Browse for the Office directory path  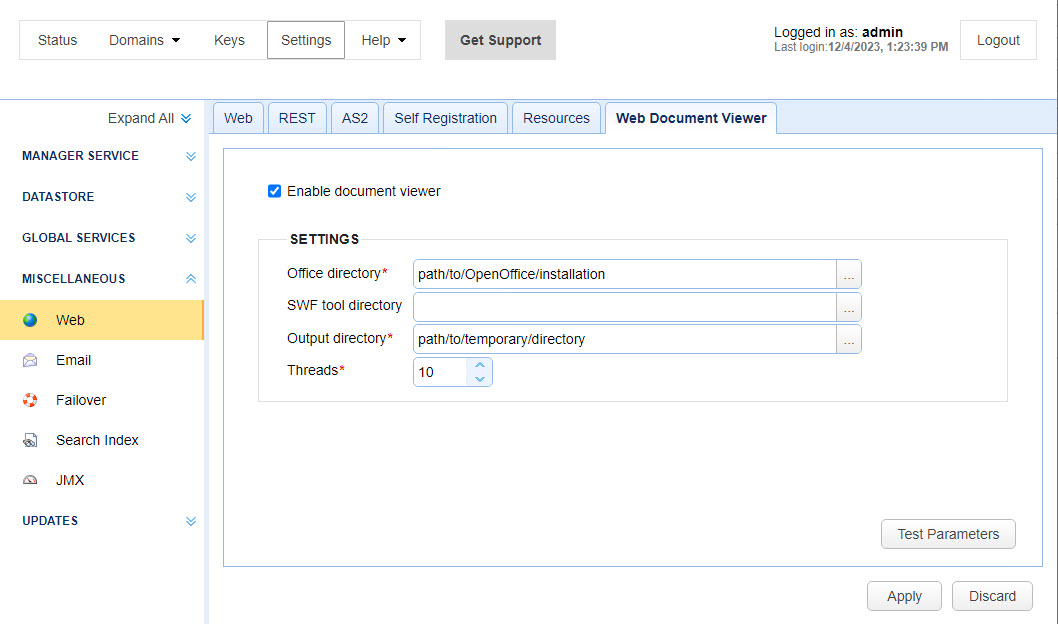(848, 273)
